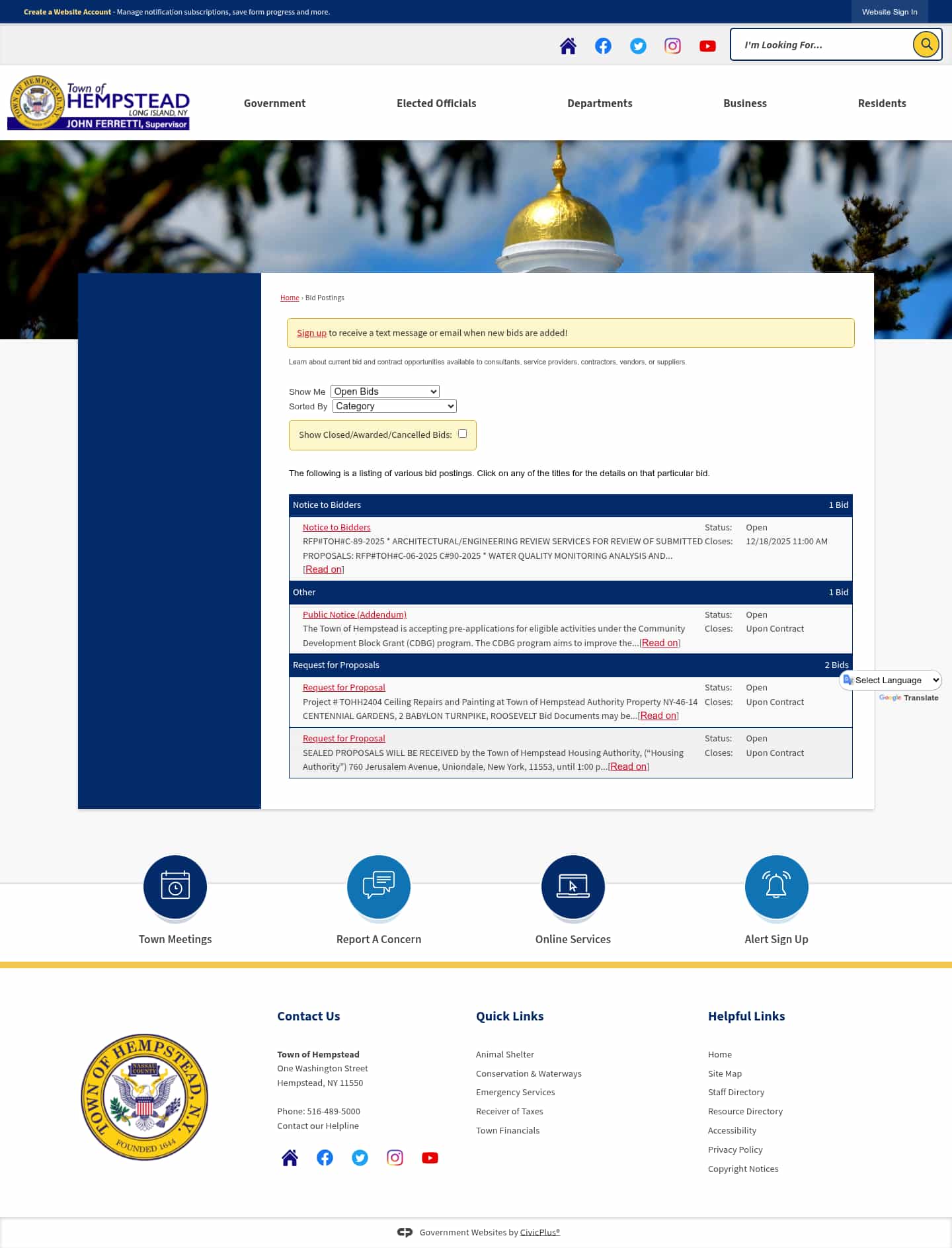This screenshot has height=1248, width=952.
Task: Click Read on for CDBG program notice
Action: pos(660,643)
